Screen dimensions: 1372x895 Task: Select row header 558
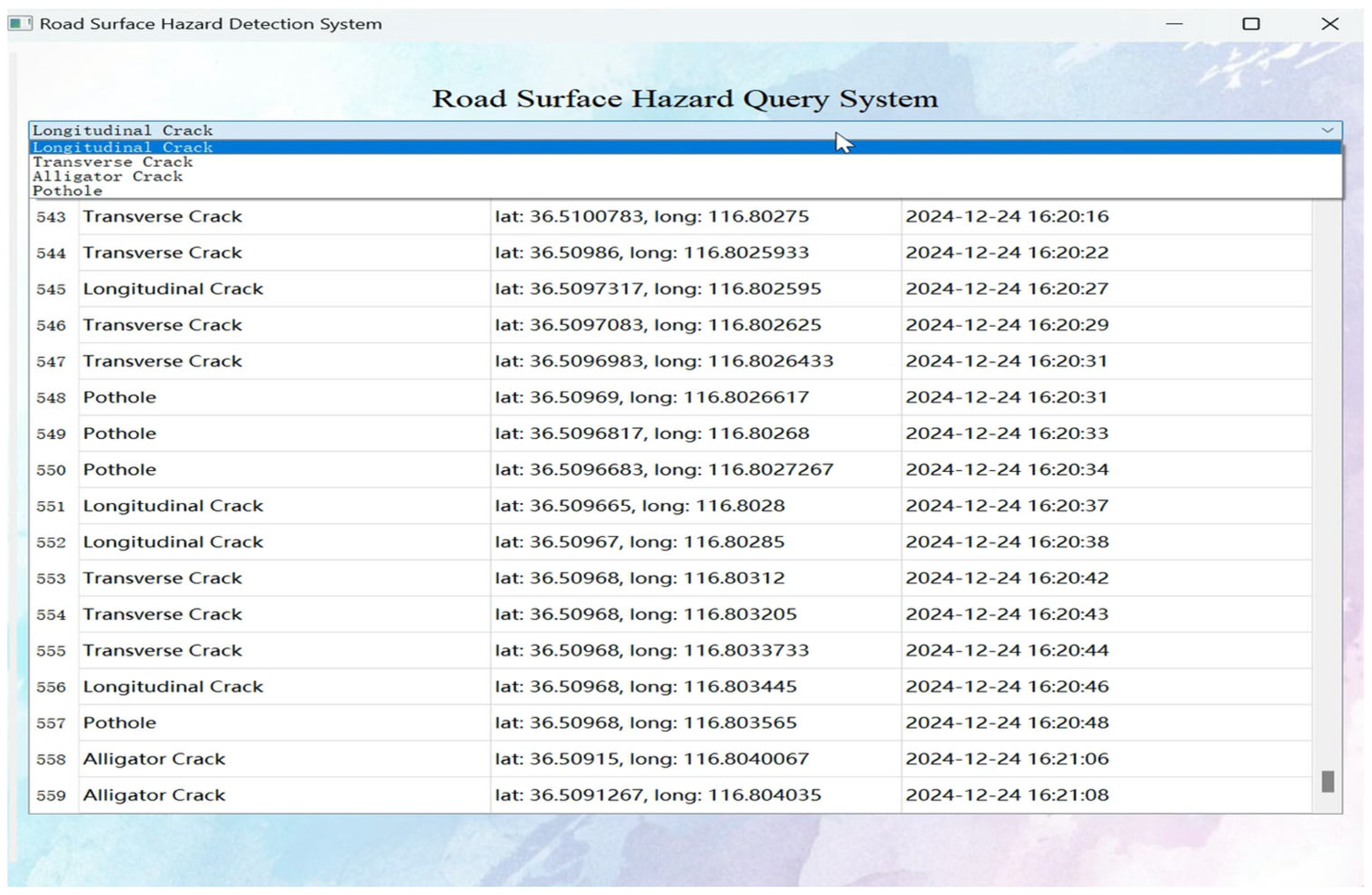pyautogui.click(x=53, y=759)
